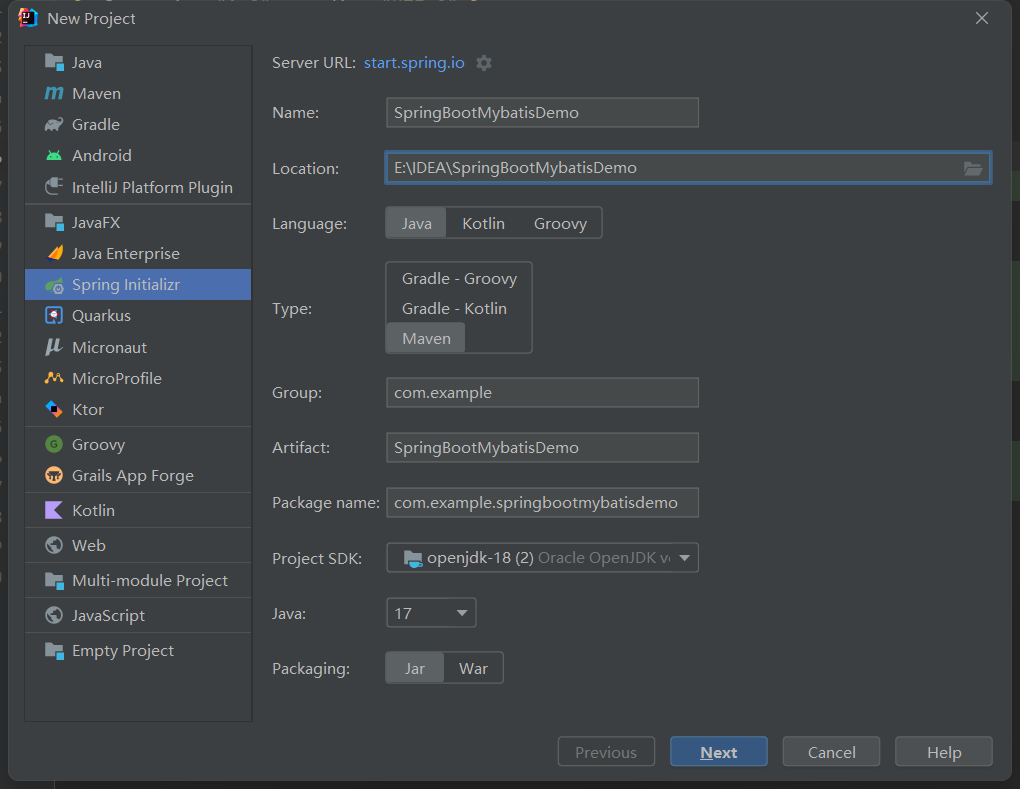Image resolution: width=1020 pixels, height=789 pixels.
Task: Open the Project SDK dropdown
Action: click(542, 558)
